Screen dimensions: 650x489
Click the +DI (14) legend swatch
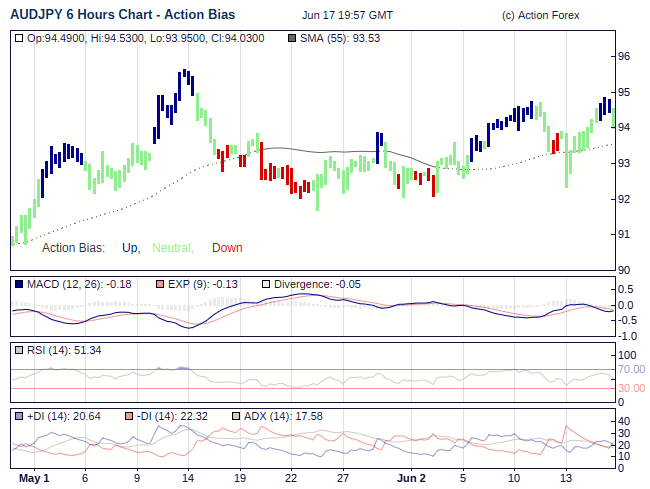click(19, 416)
